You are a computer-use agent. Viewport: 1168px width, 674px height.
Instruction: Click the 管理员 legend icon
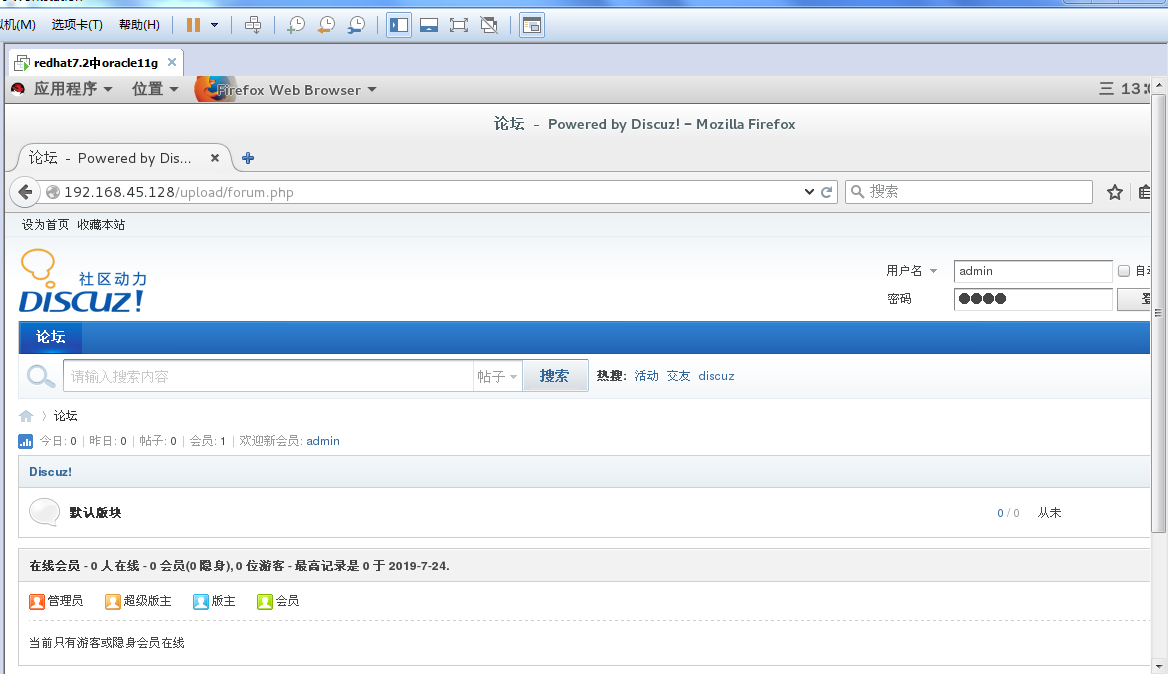(37, 601)
